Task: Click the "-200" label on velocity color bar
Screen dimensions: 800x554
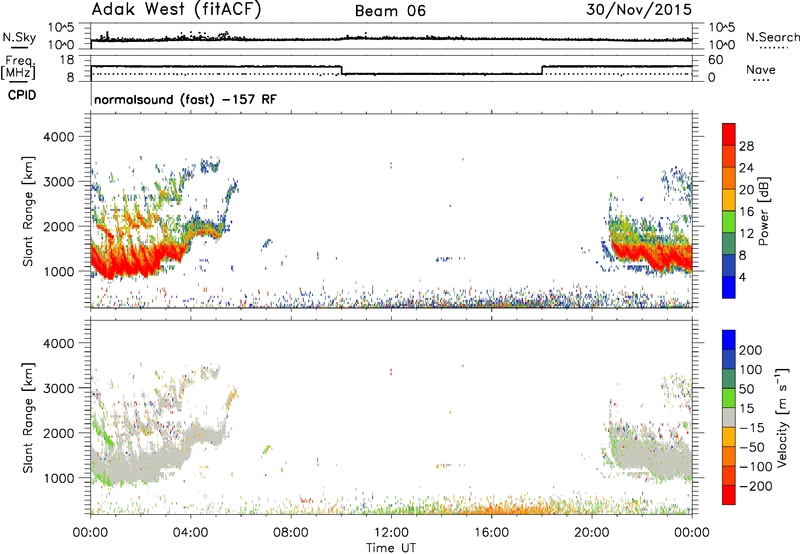Action: (755, 486)
